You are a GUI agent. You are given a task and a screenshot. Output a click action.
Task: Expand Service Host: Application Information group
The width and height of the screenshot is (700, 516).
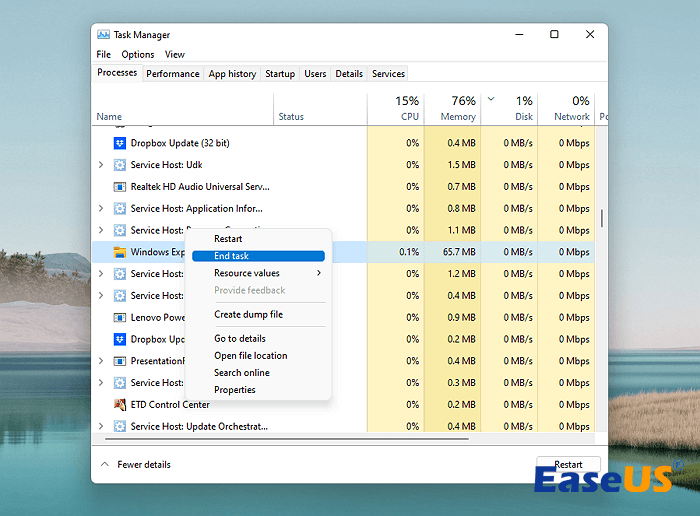tap(101, 208)
